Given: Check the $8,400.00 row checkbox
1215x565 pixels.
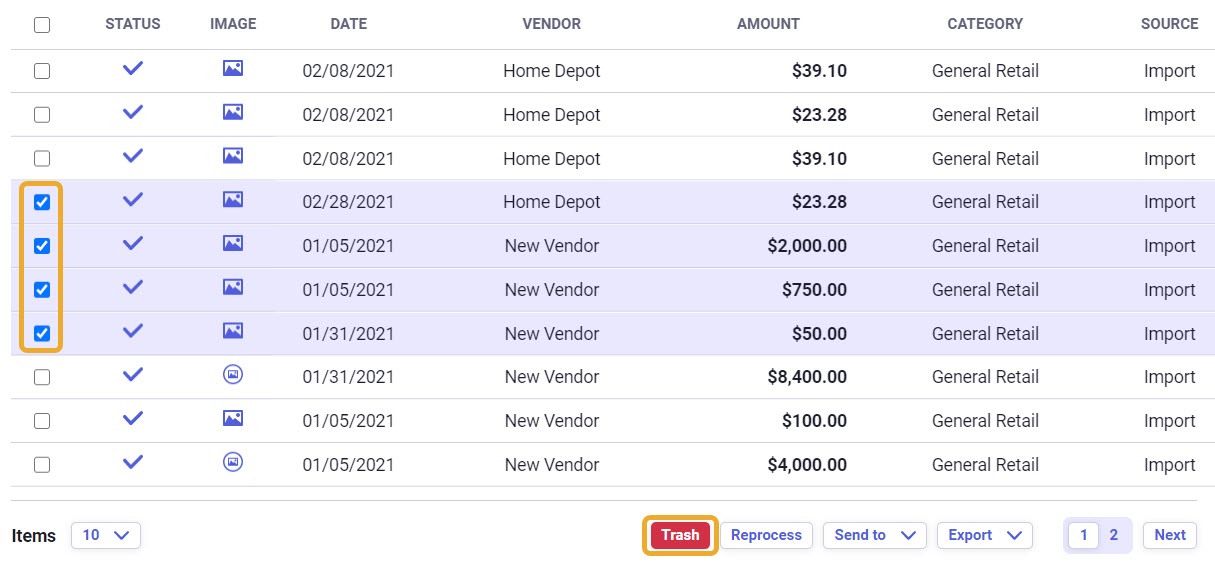Looking at the screenshot, I should [42, 377].
